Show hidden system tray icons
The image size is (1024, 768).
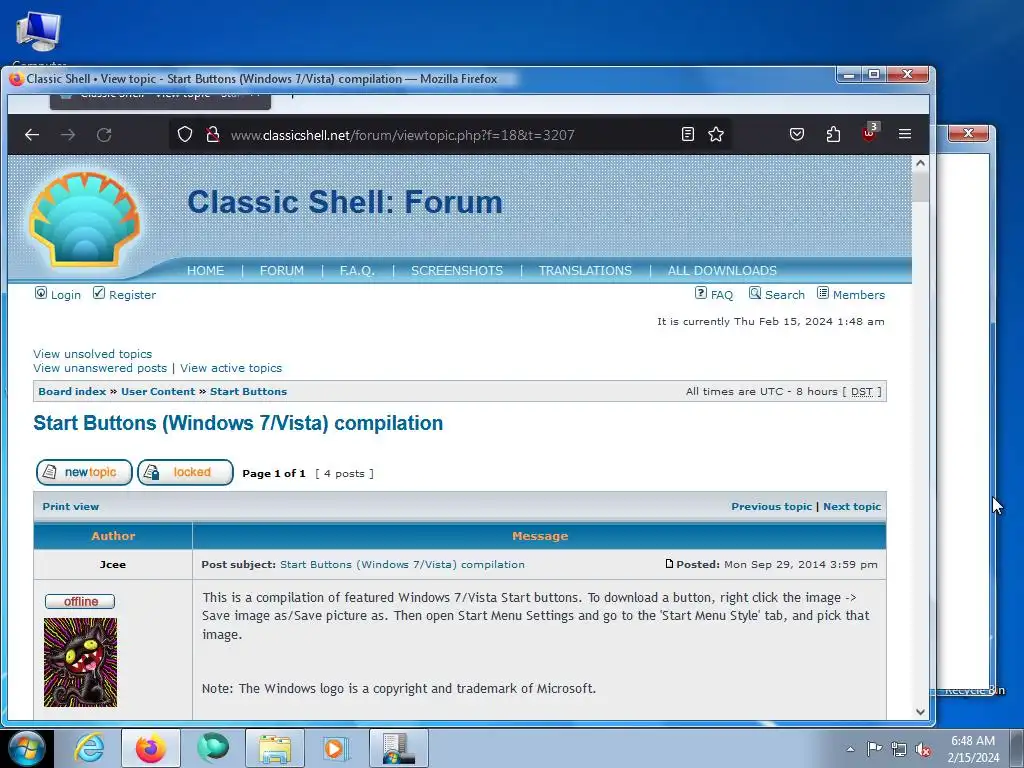[x=850, y=749]
